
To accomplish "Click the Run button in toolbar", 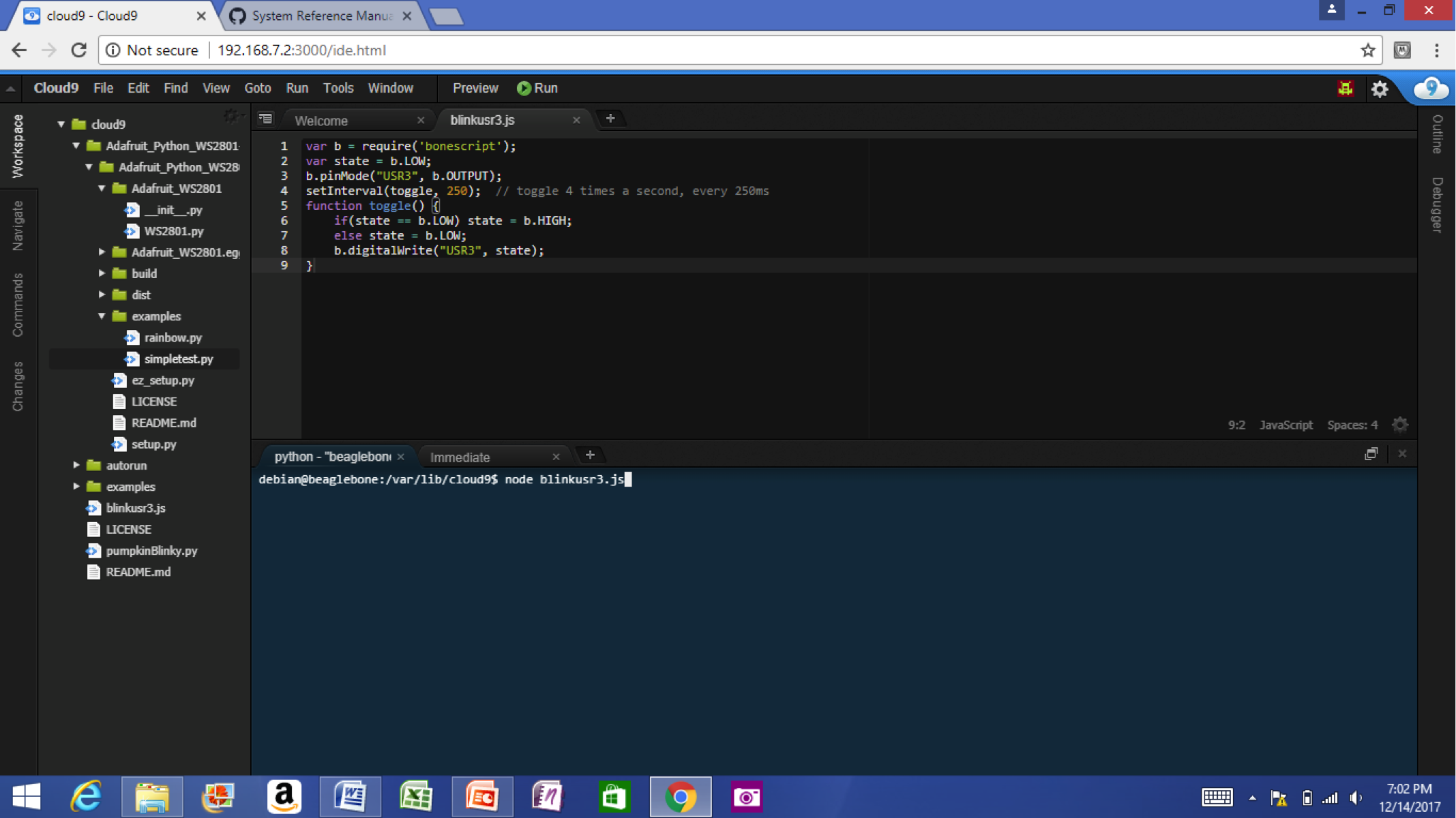I will tap(537, 88).
